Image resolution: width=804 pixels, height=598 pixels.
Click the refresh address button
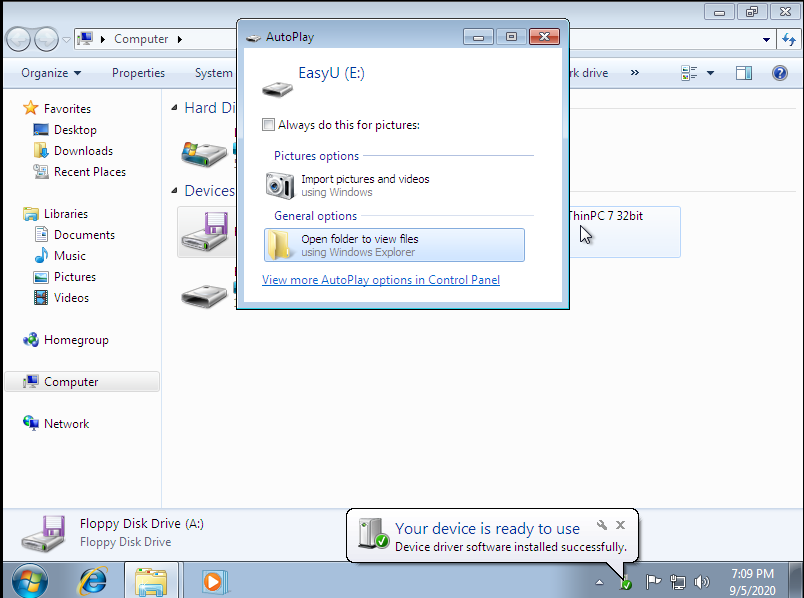point(789,39)
